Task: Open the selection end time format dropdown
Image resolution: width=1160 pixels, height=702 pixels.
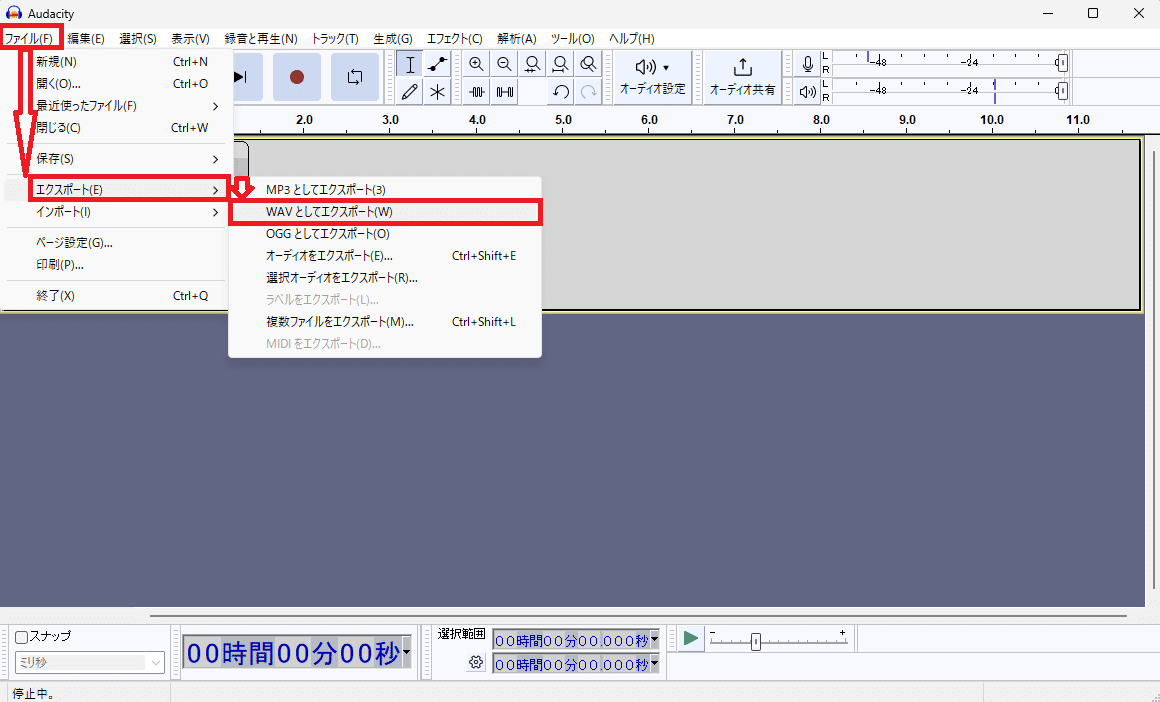Action: pyautogui.click(x=655, y=664)
